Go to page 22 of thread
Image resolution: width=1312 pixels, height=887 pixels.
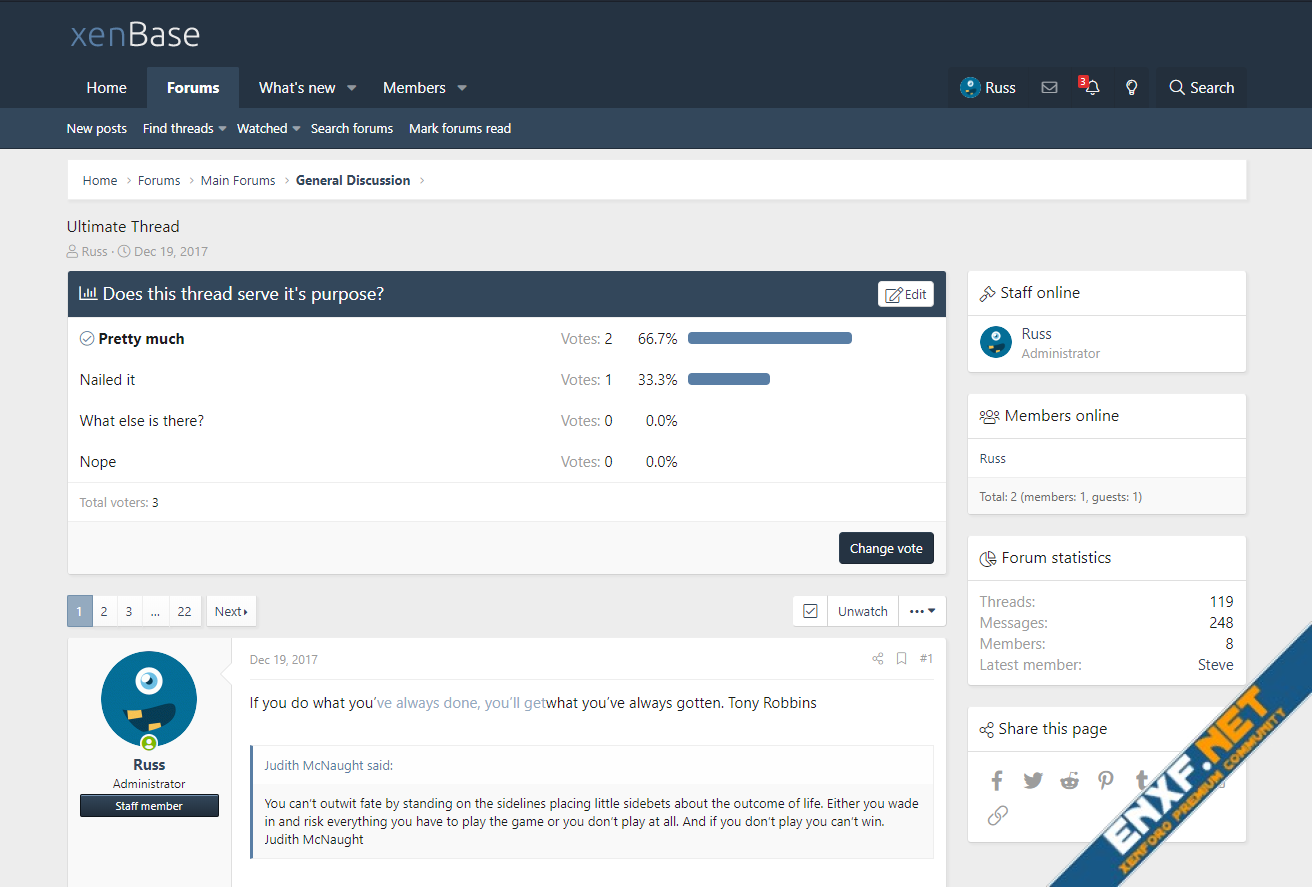tap(184, 611)
